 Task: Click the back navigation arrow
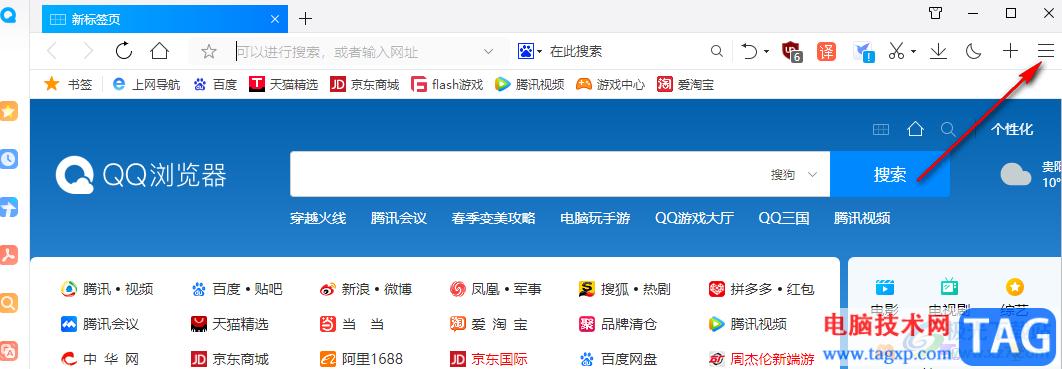pos(51,51)
